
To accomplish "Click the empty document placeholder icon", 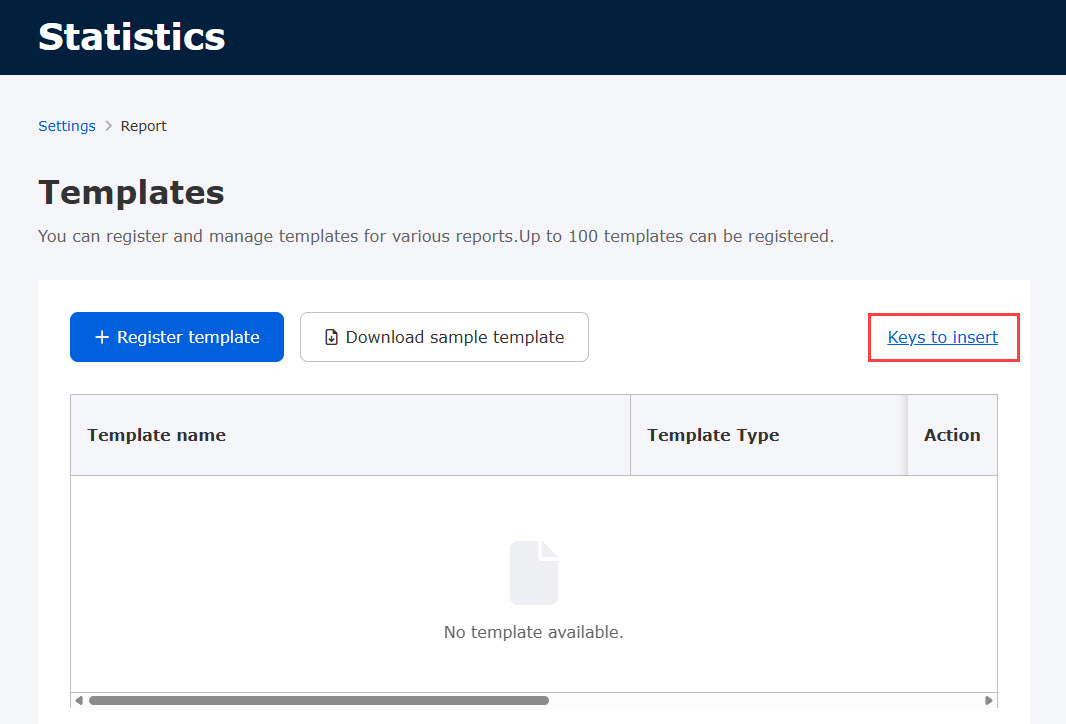I will [534, 573].
